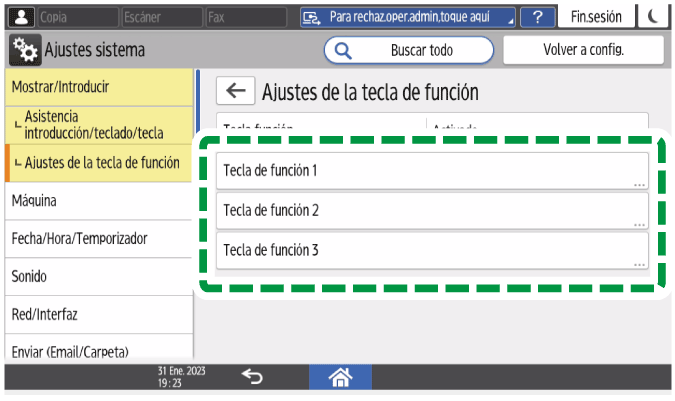This screenshot has width=675, height=401.
Task: Tap the question mark help icon
Action: [538, 17]
